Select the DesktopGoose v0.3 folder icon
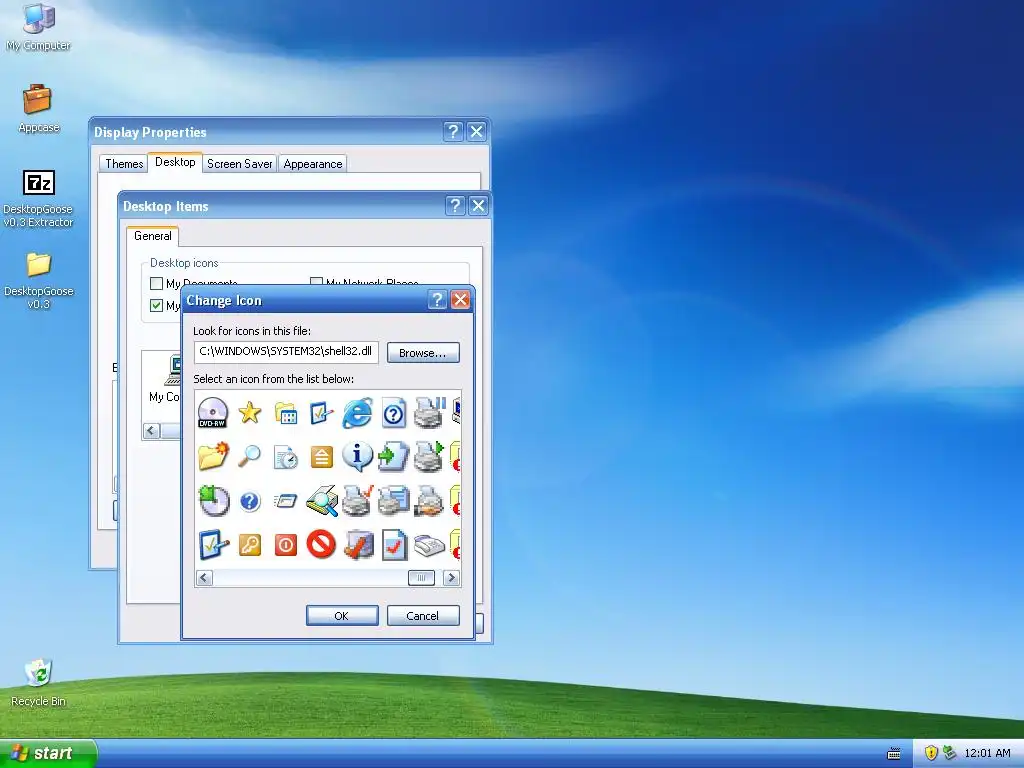This screenshot has height=768, width=1024. (39, 280)
